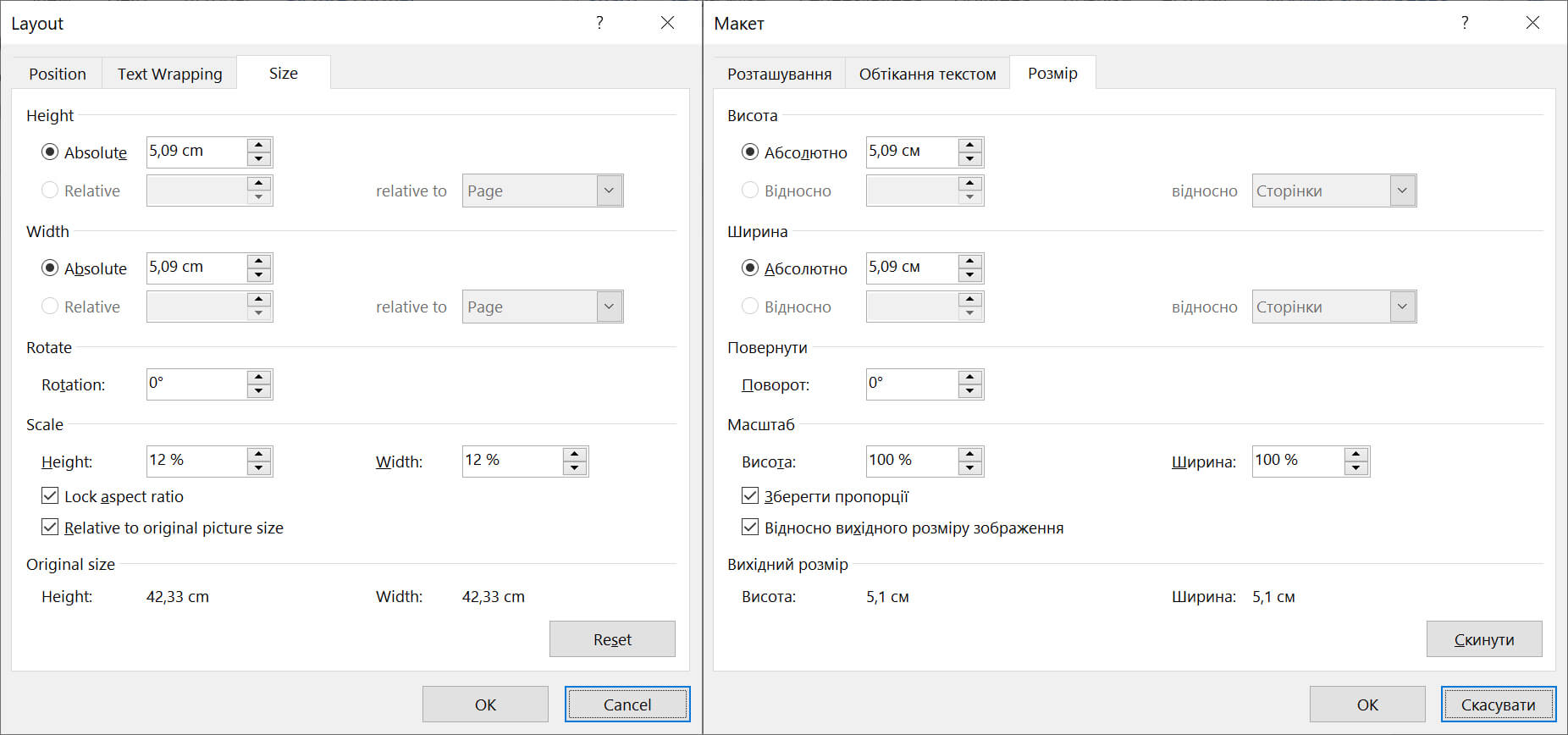This screenshot has height=735, width=1568.
Task: Switch to the Text Wrapping tab
Action: [x=169, y=74]
